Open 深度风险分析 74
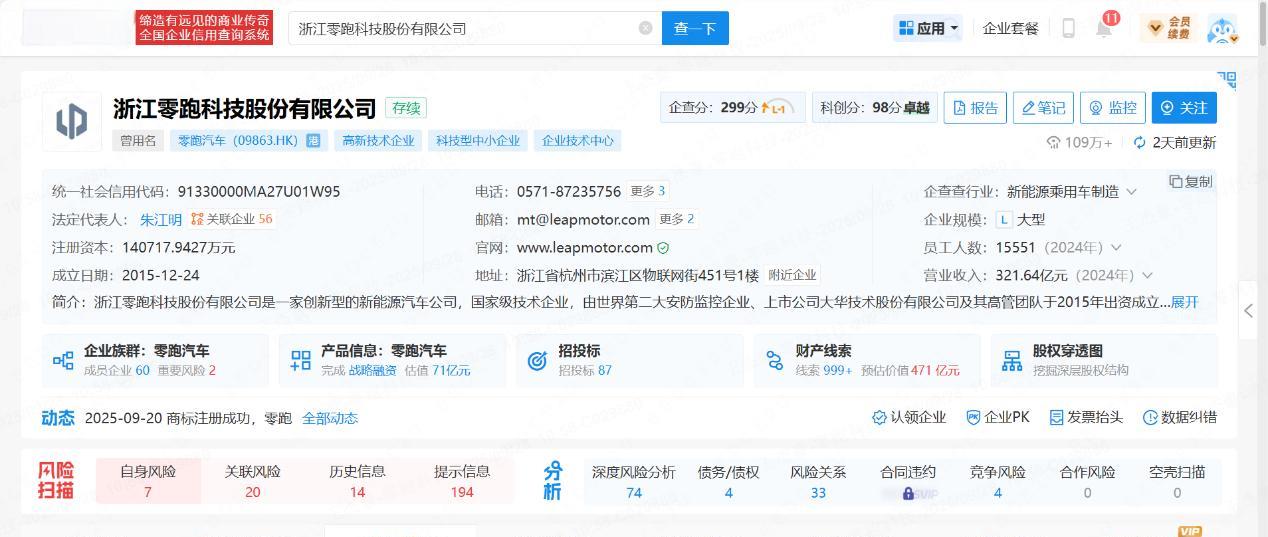1268x537 pixels. [633, 481]
